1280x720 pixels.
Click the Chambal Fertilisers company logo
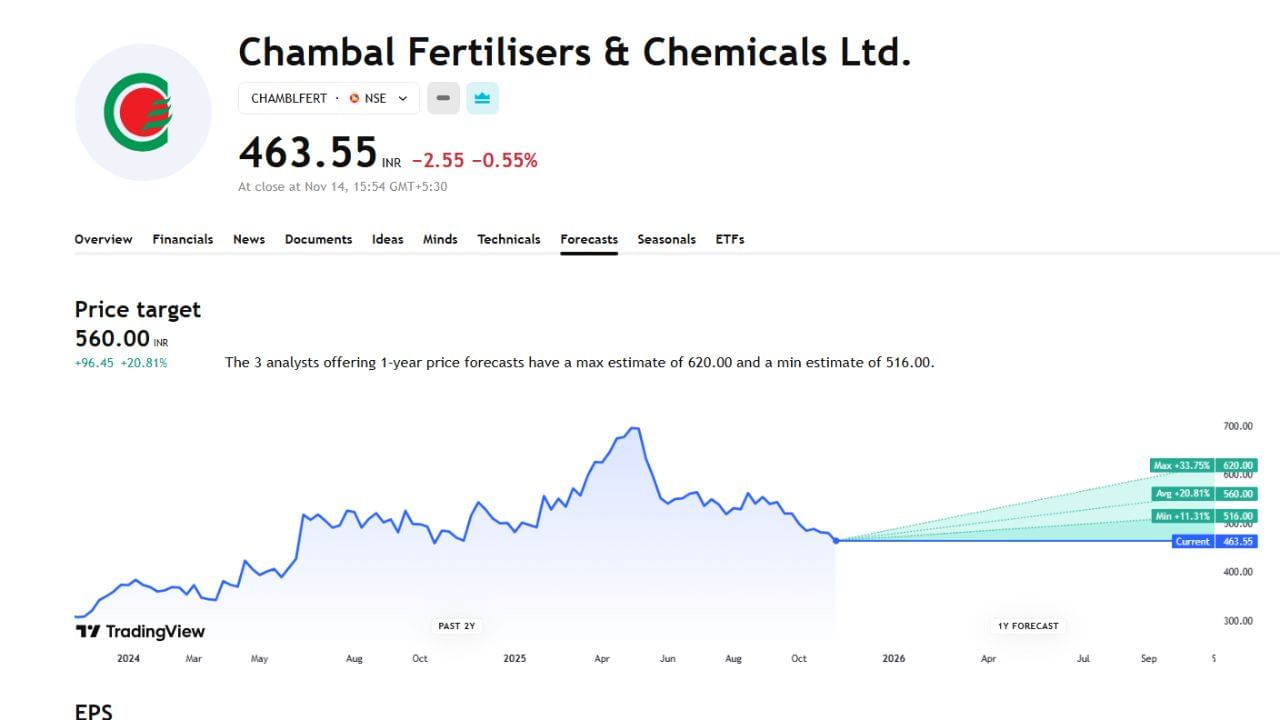coord(143,112)
